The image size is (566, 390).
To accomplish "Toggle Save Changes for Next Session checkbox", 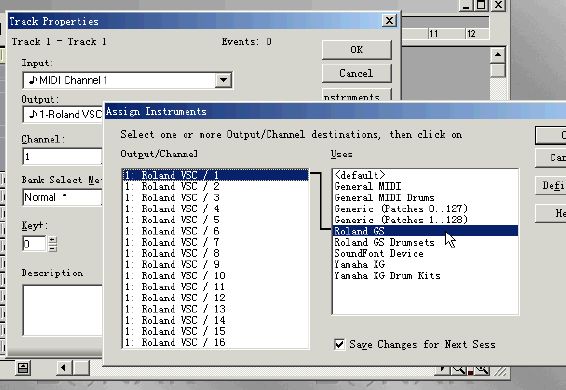I will click(x=339, y=344).
